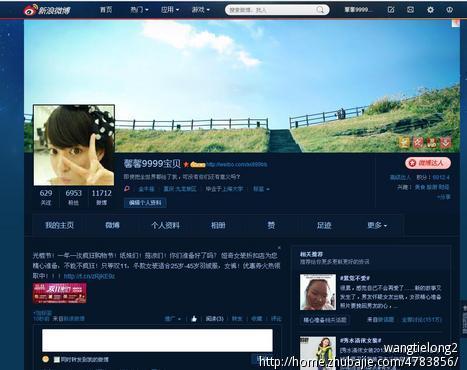Open the short t.cn link in the post
The image size is (467, 370).
coord(89,276)
